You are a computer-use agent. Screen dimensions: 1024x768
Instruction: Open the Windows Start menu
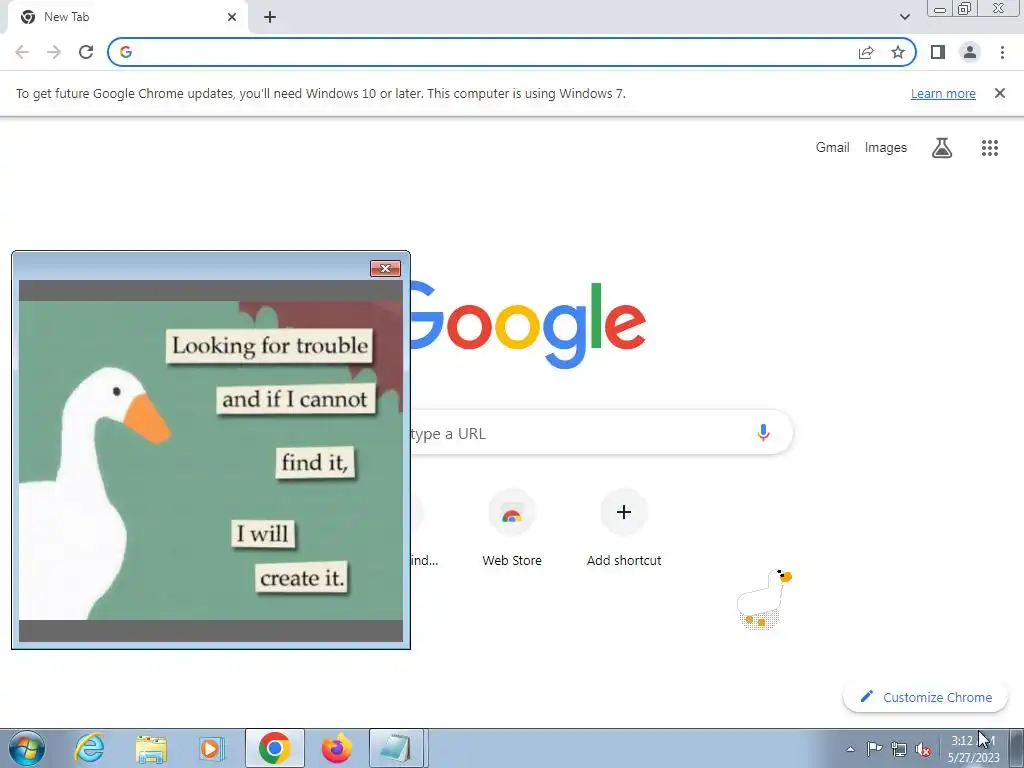tap(27, 748)
